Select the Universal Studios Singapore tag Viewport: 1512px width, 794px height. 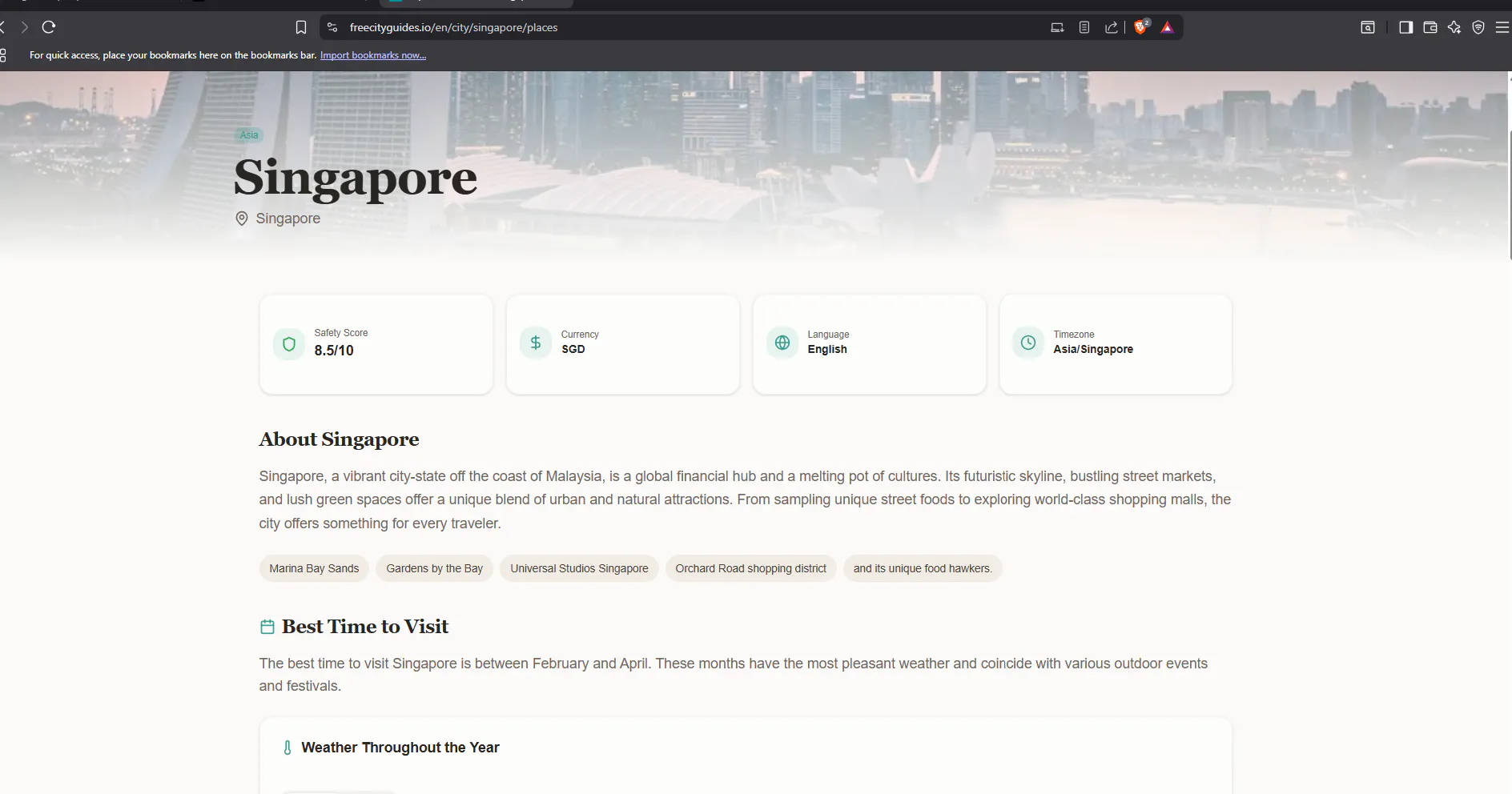(x=580, y=568)
